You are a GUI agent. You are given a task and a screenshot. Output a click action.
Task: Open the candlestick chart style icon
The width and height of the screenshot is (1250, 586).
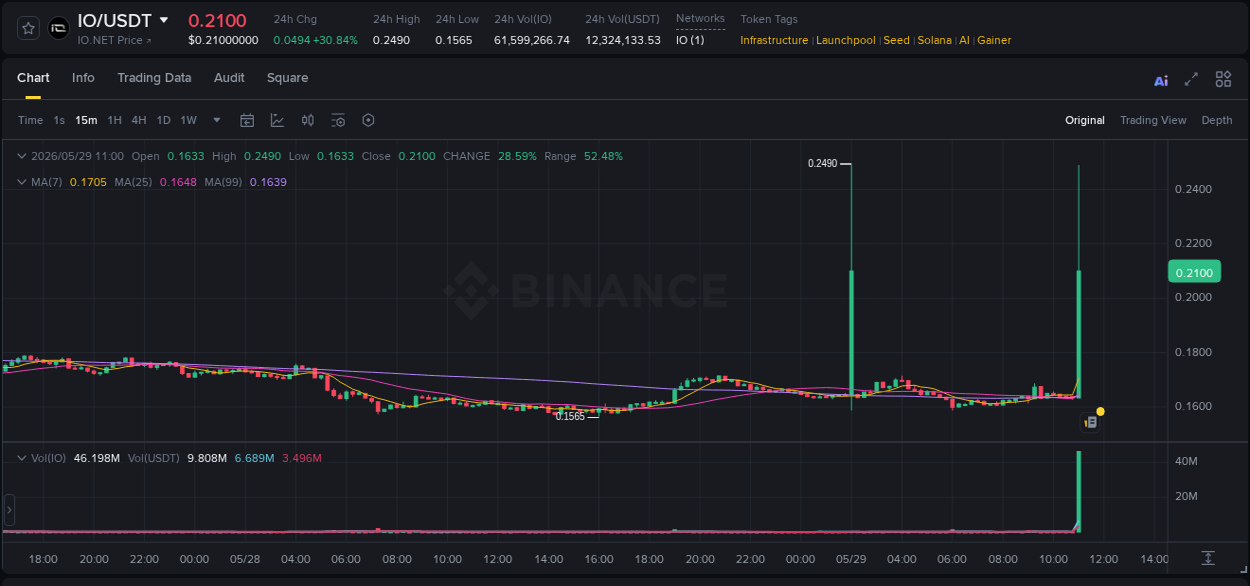(308, 120)
